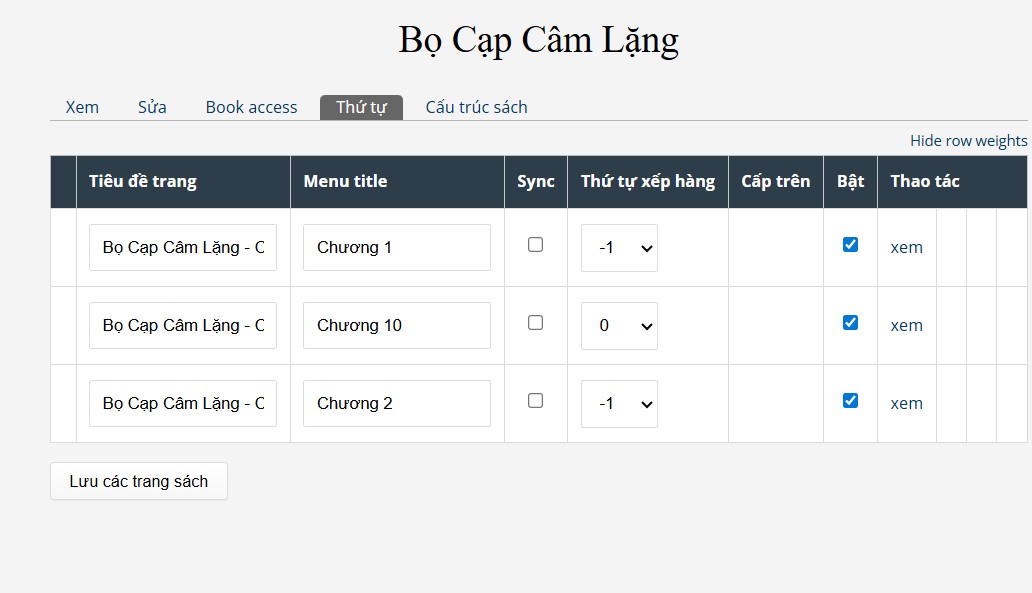Viewport: 1032px width, 593px height.
Task: Click the Lưu các trang sách button
Action: [x=139, y=481]
